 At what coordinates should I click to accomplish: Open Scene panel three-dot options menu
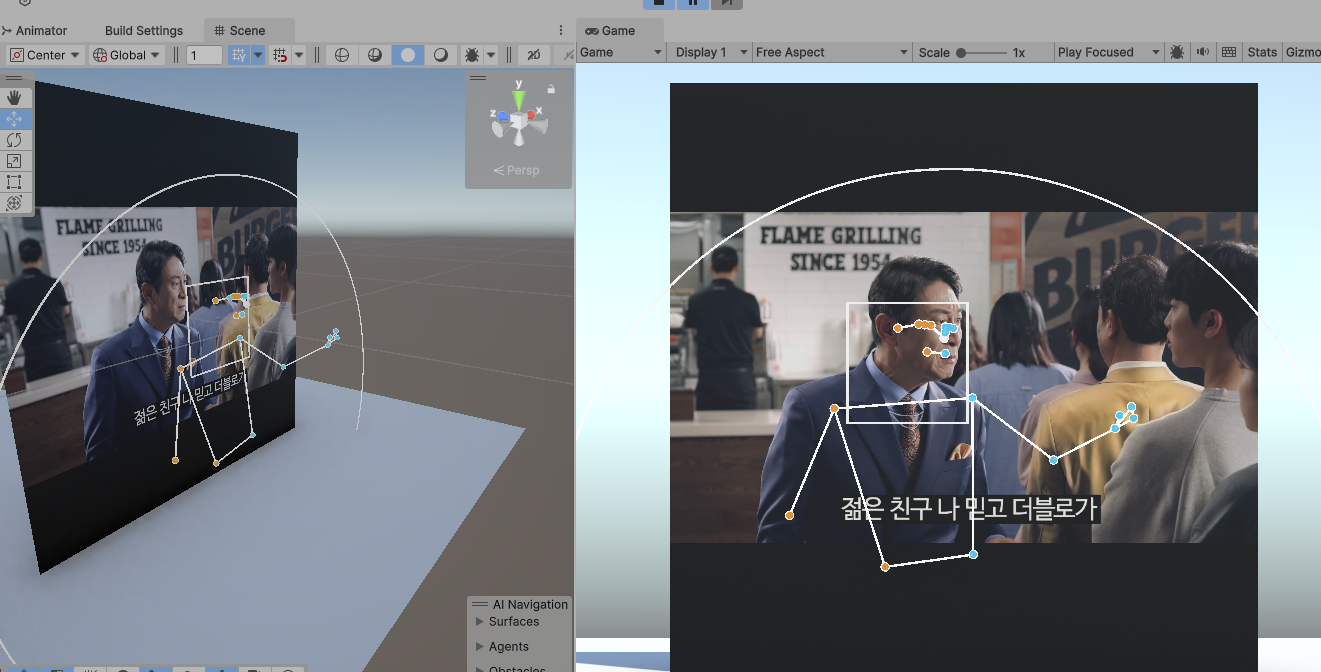point(561,31)
